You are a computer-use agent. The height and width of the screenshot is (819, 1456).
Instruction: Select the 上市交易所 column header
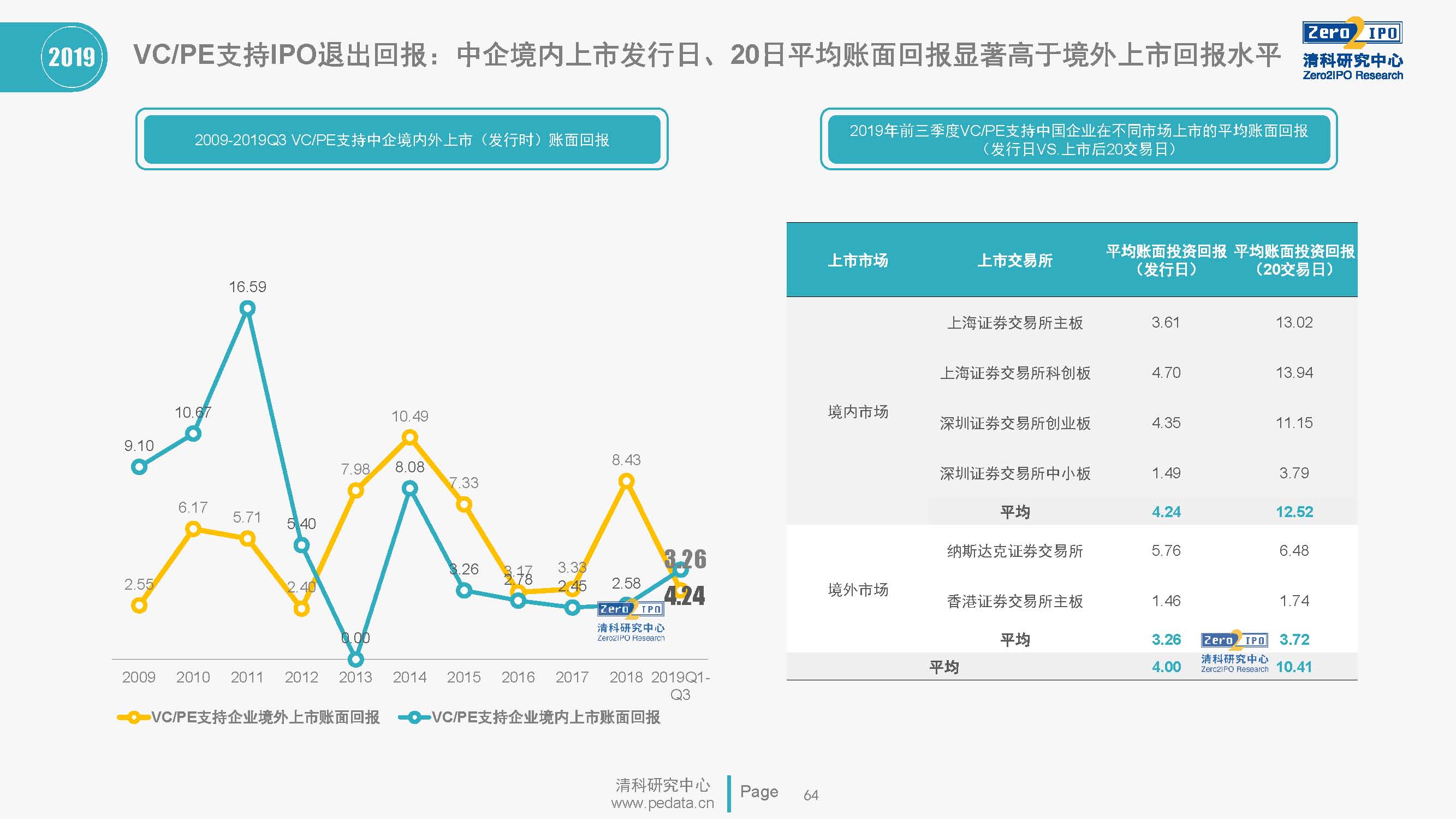pyautogui.click(x=1014, y=260)
